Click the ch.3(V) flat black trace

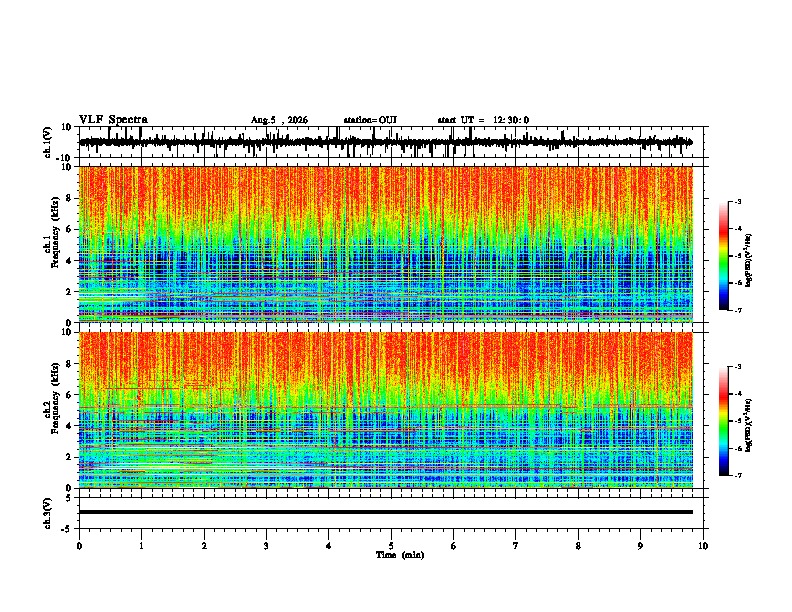386,512
